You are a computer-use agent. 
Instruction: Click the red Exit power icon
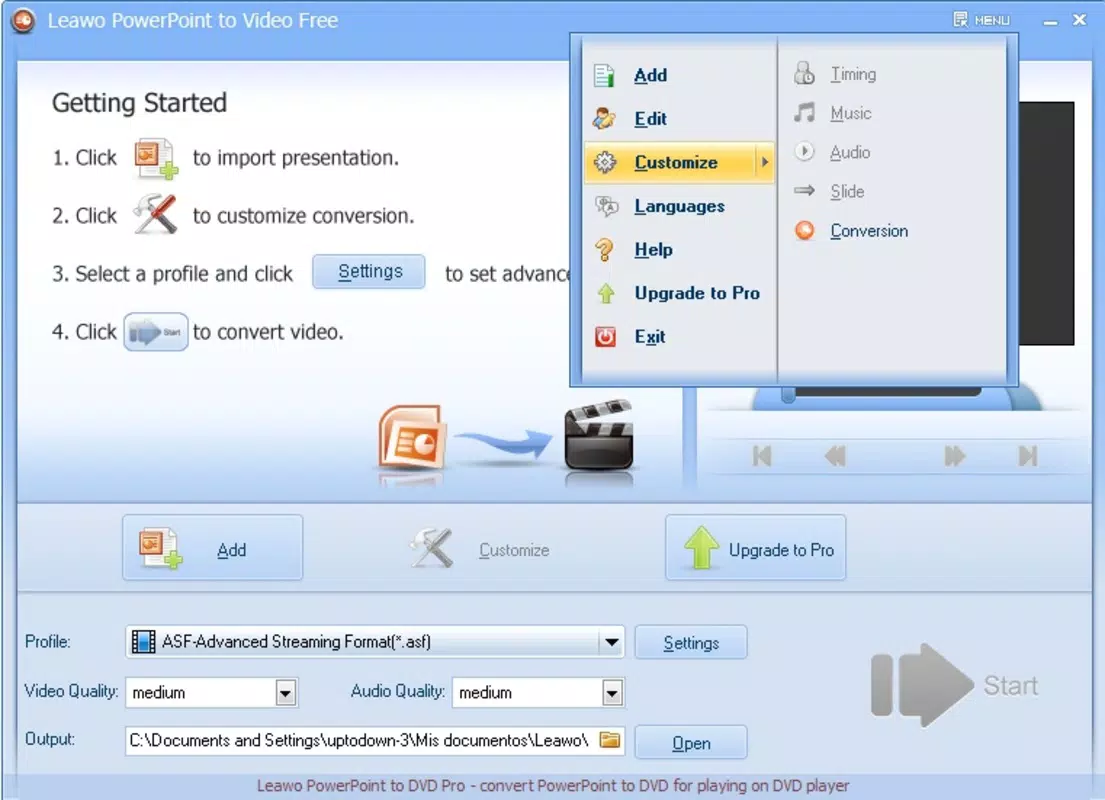click(x=605, y=337)
